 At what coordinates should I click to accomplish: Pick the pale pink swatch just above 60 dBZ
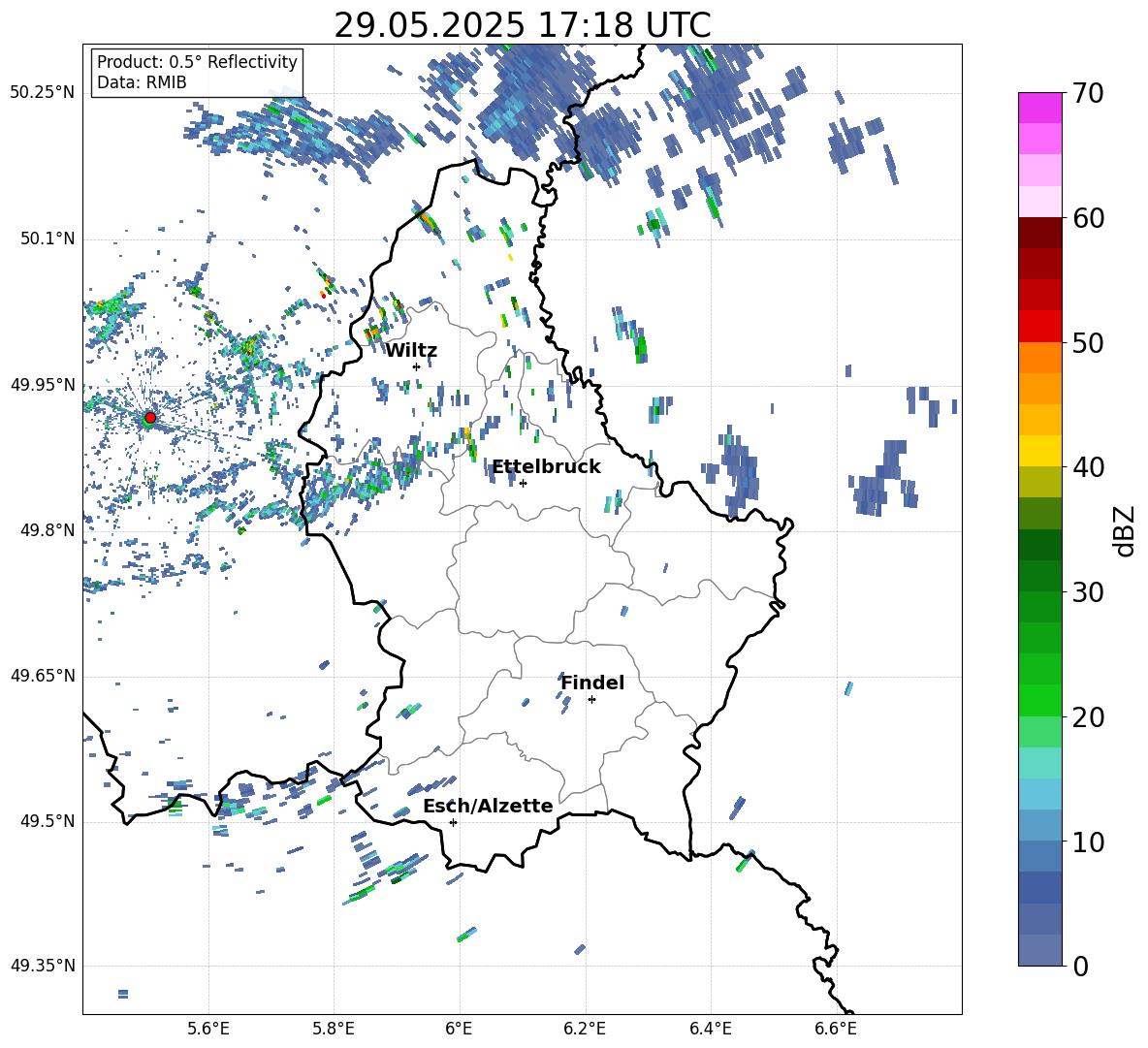(x=1040, y=202)
